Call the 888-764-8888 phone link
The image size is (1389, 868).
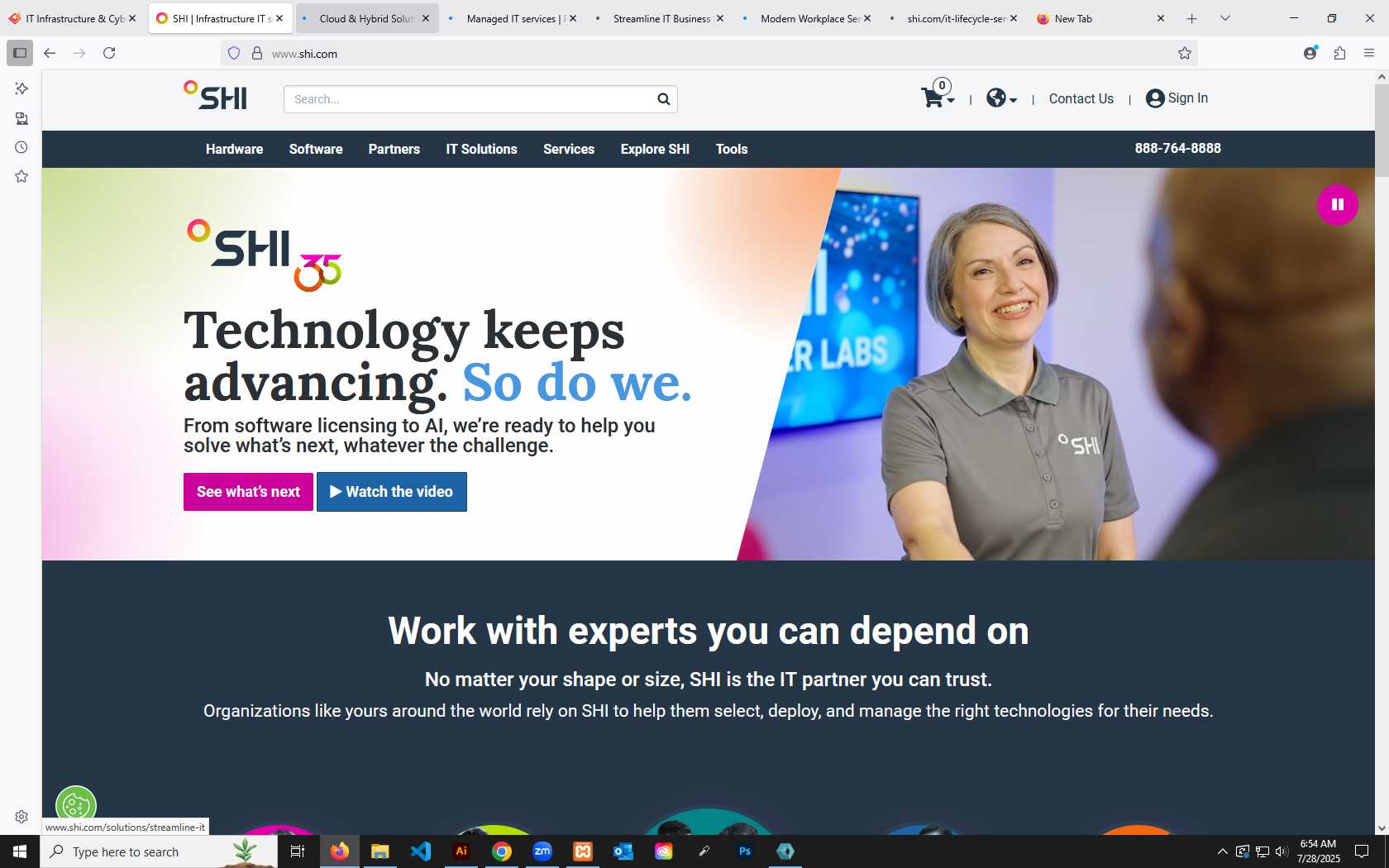click(1177, 148)
